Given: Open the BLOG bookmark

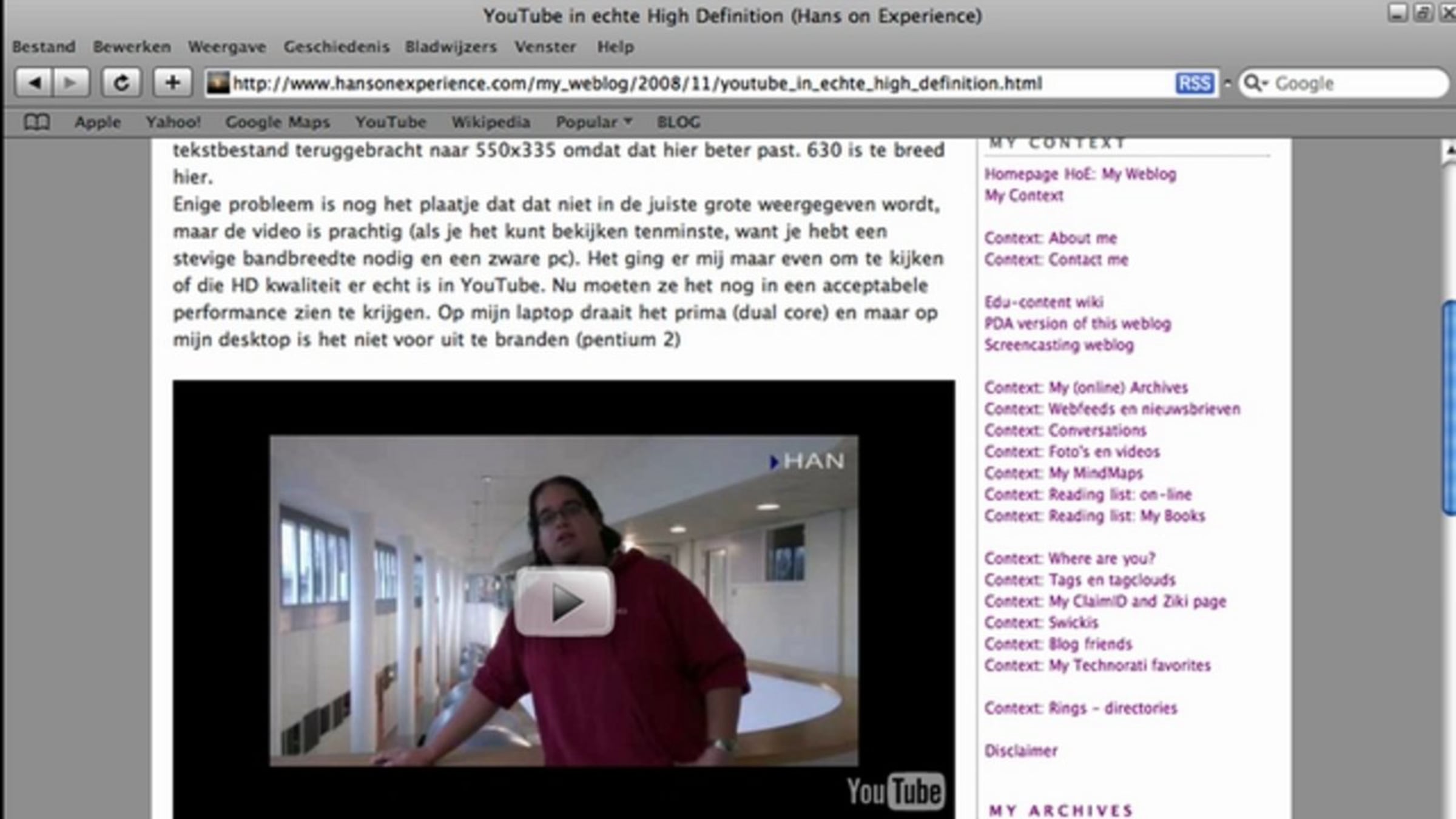Looking at the screenshot, I should [678, 122].
